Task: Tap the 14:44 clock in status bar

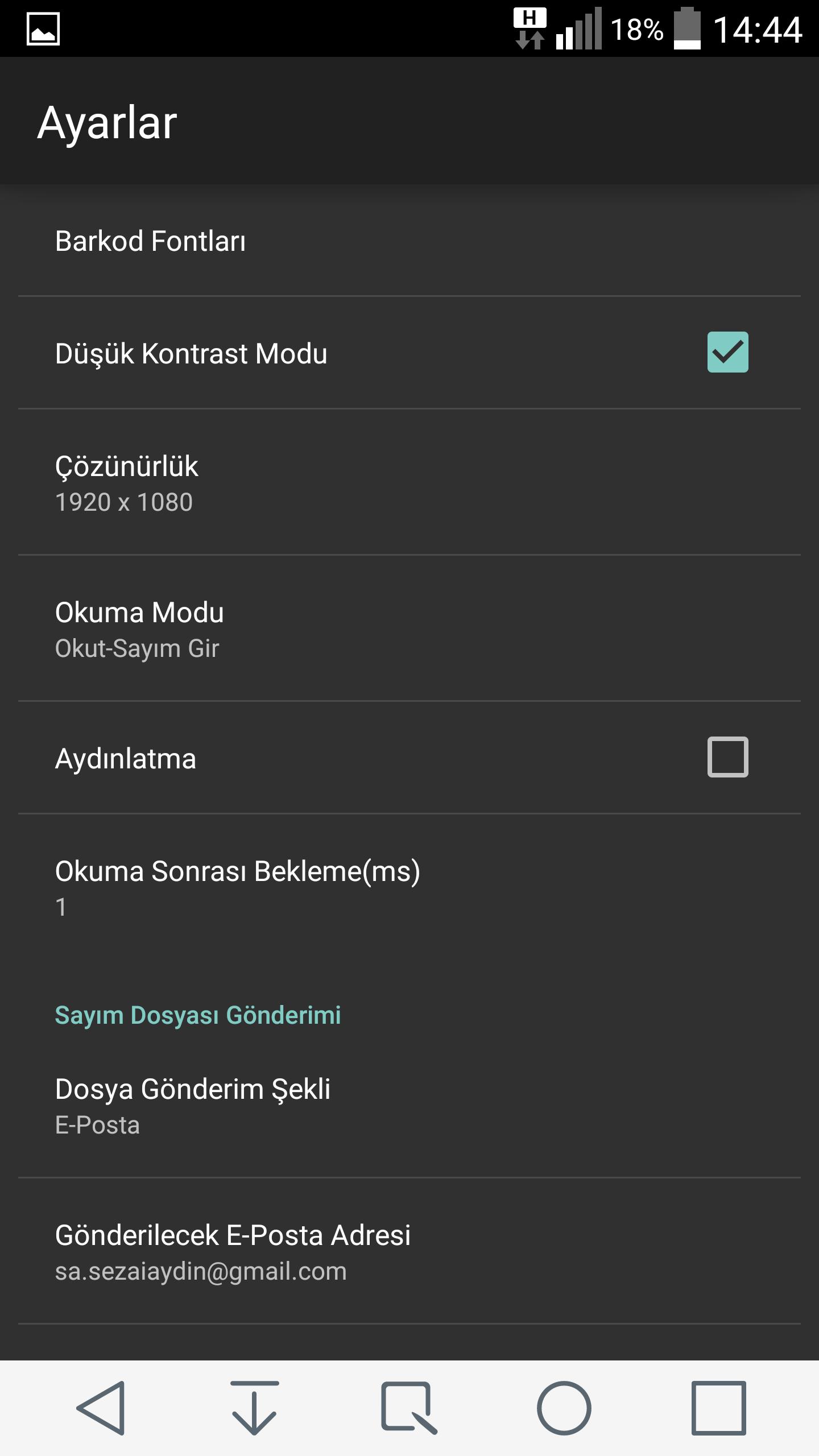Action: point(757,30)
